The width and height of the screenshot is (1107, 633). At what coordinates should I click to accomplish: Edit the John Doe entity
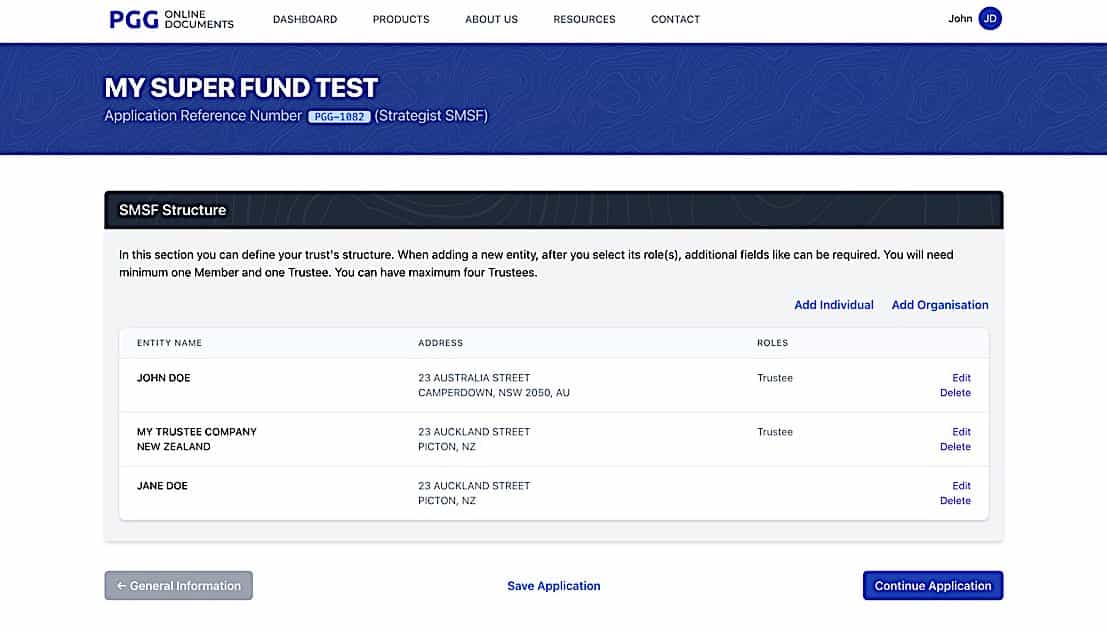point(961,378)
